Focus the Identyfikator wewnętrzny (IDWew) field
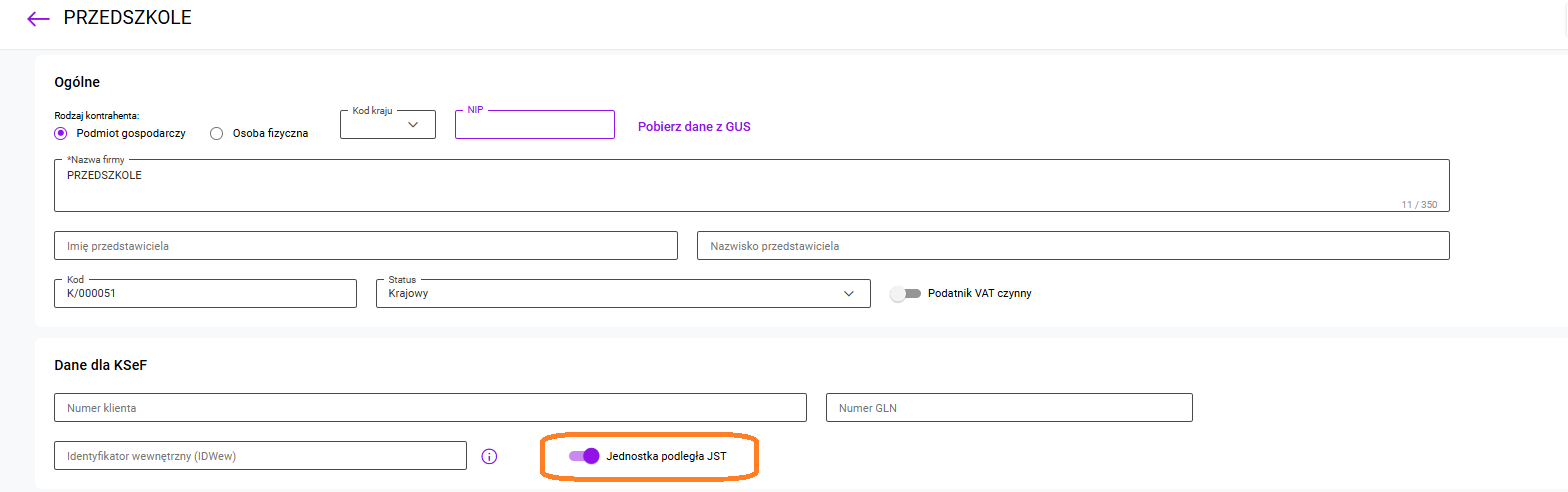The height and width of the screenshot is (492, 1568). point(260,456)
